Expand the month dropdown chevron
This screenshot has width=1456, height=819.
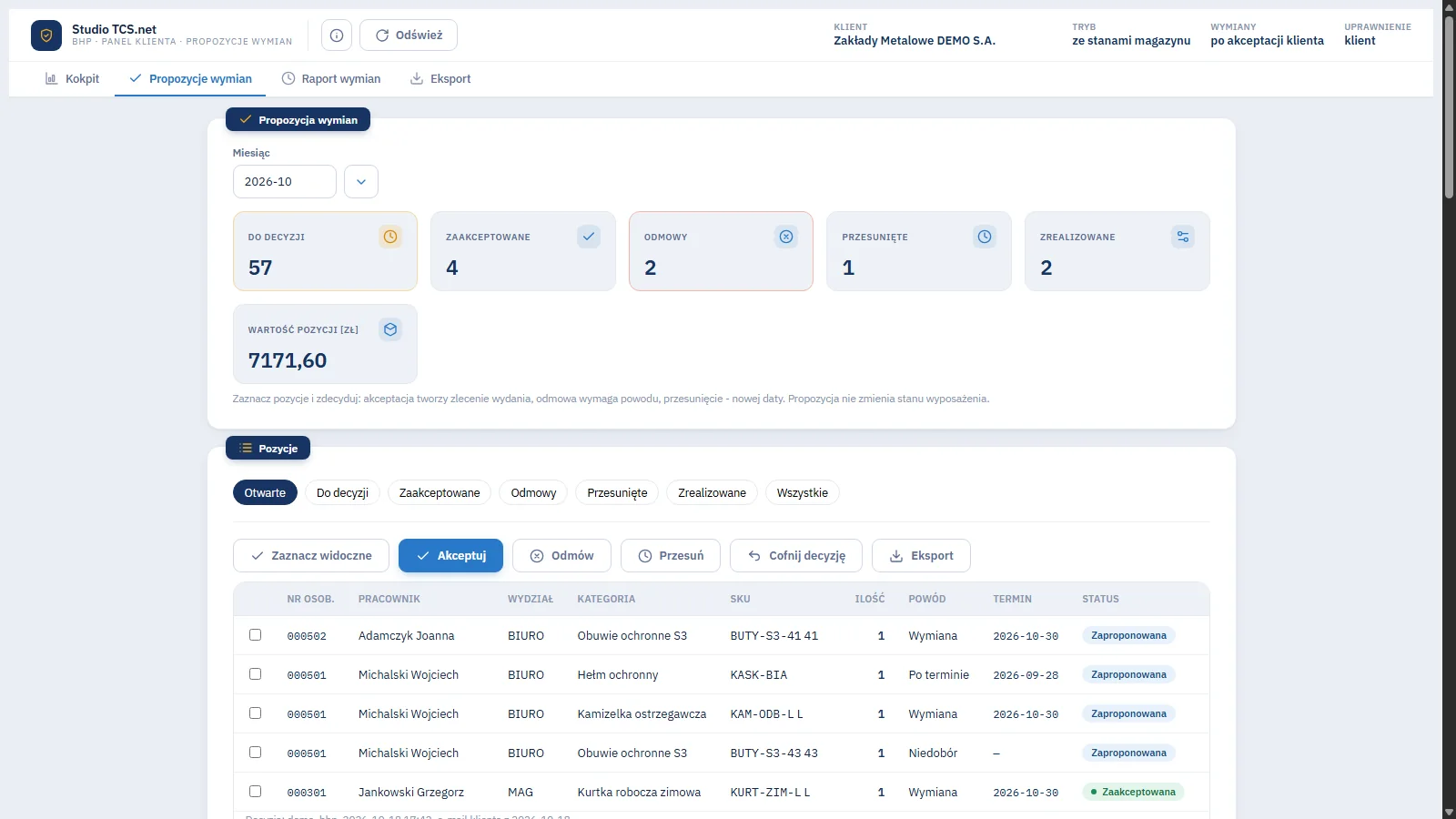click(361, 181)
